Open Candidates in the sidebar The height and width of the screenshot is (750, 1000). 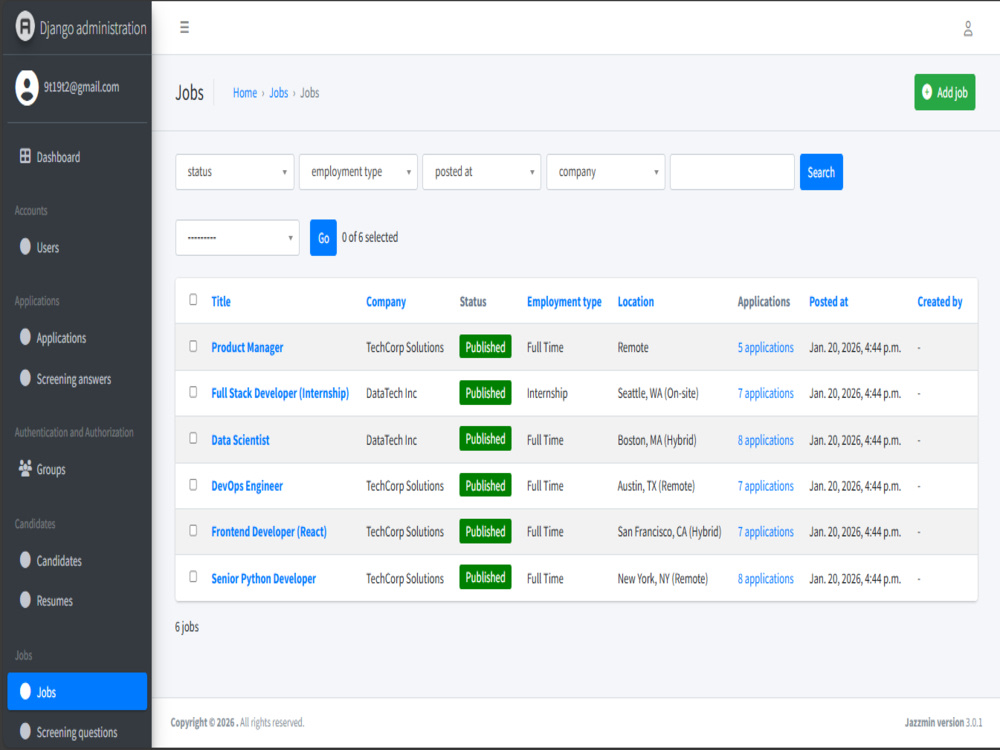(x=77, y=561)
